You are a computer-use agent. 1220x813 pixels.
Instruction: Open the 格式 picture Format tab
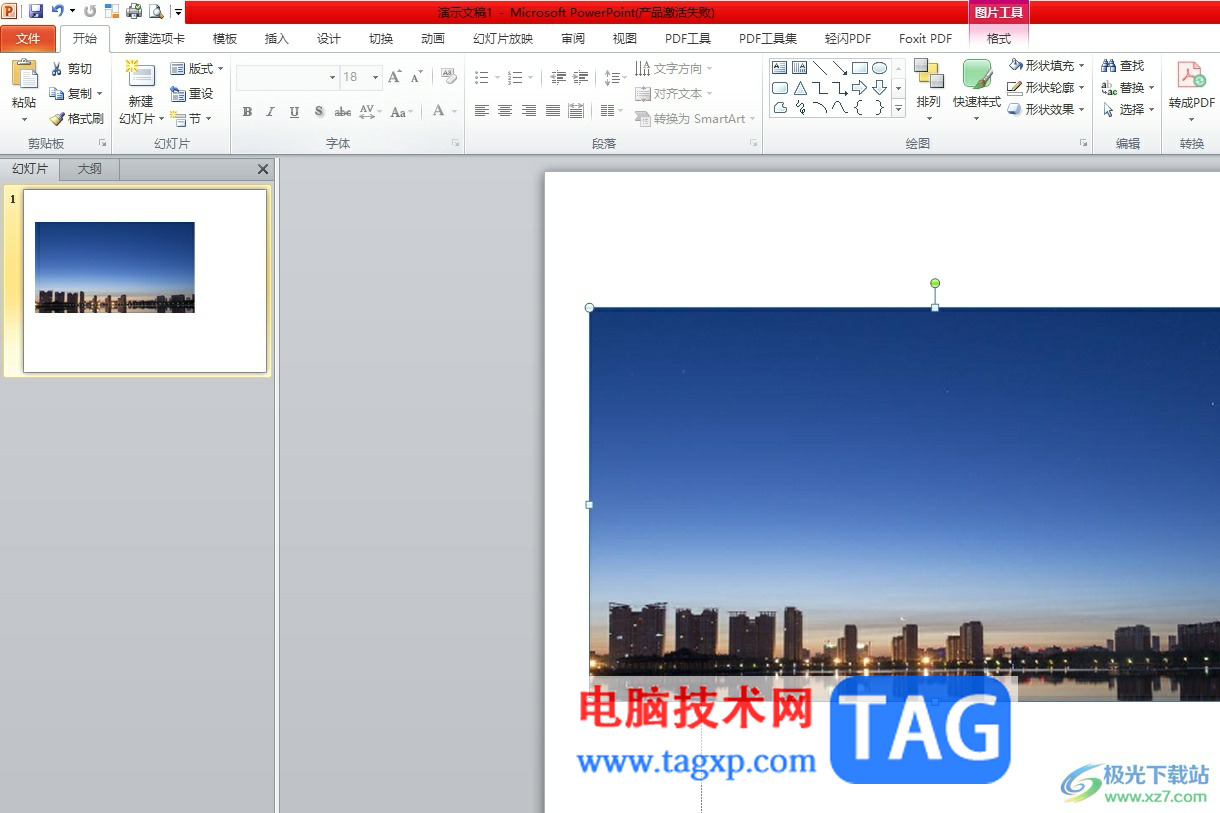[x=999, y=39]
